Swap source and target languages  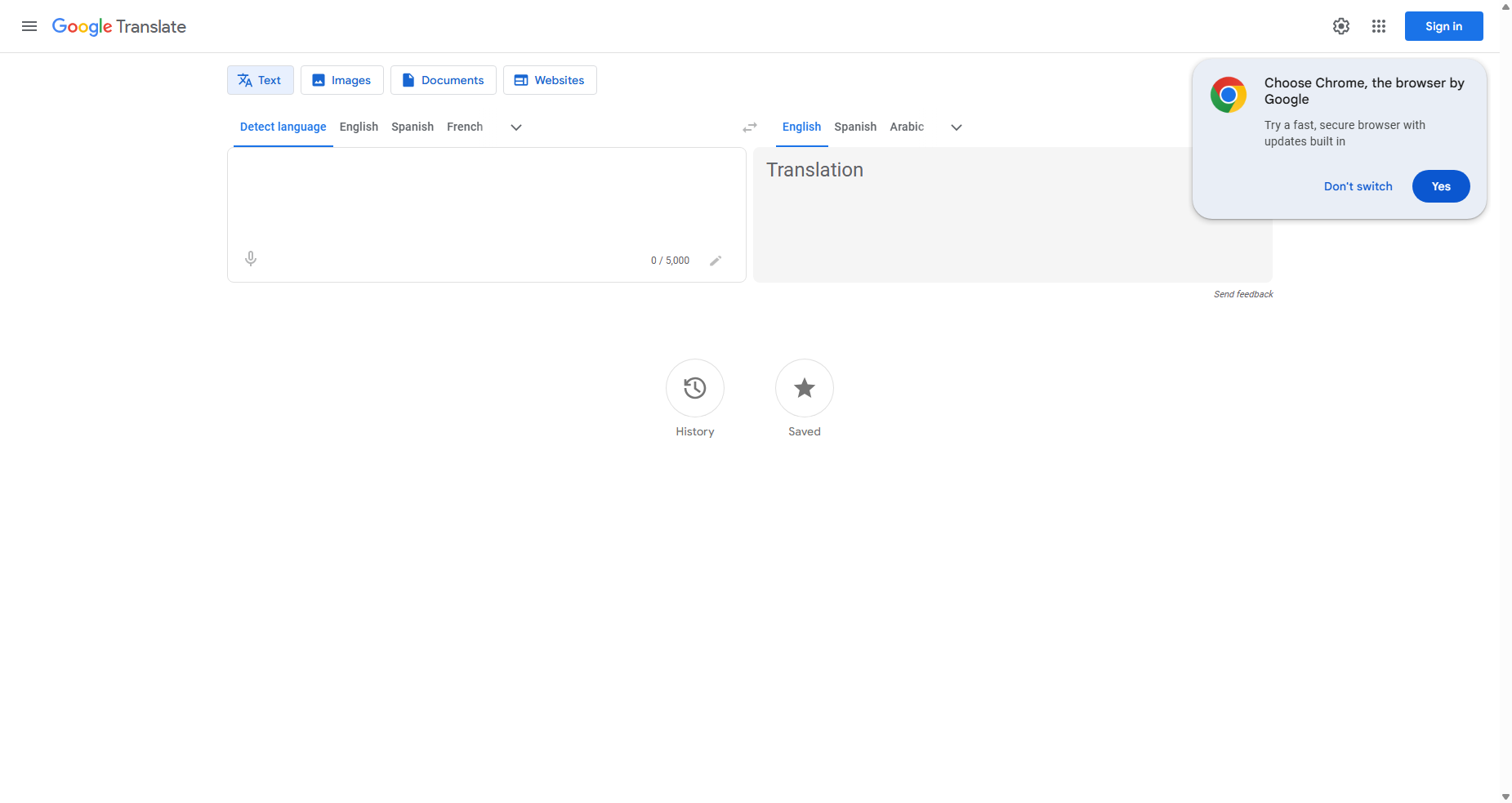[750, 127]
